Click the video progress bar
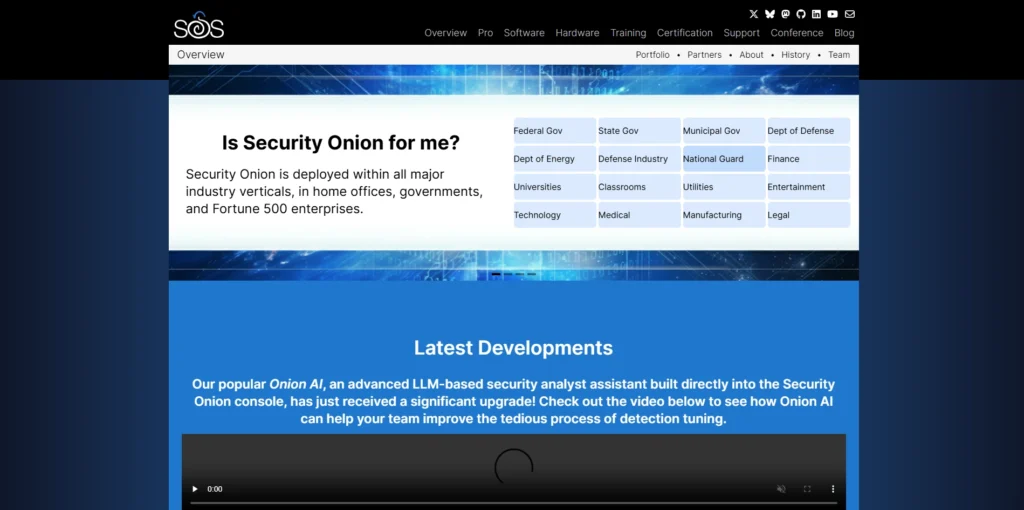This screenshot has height=510, width=1024. coord(513,503)
